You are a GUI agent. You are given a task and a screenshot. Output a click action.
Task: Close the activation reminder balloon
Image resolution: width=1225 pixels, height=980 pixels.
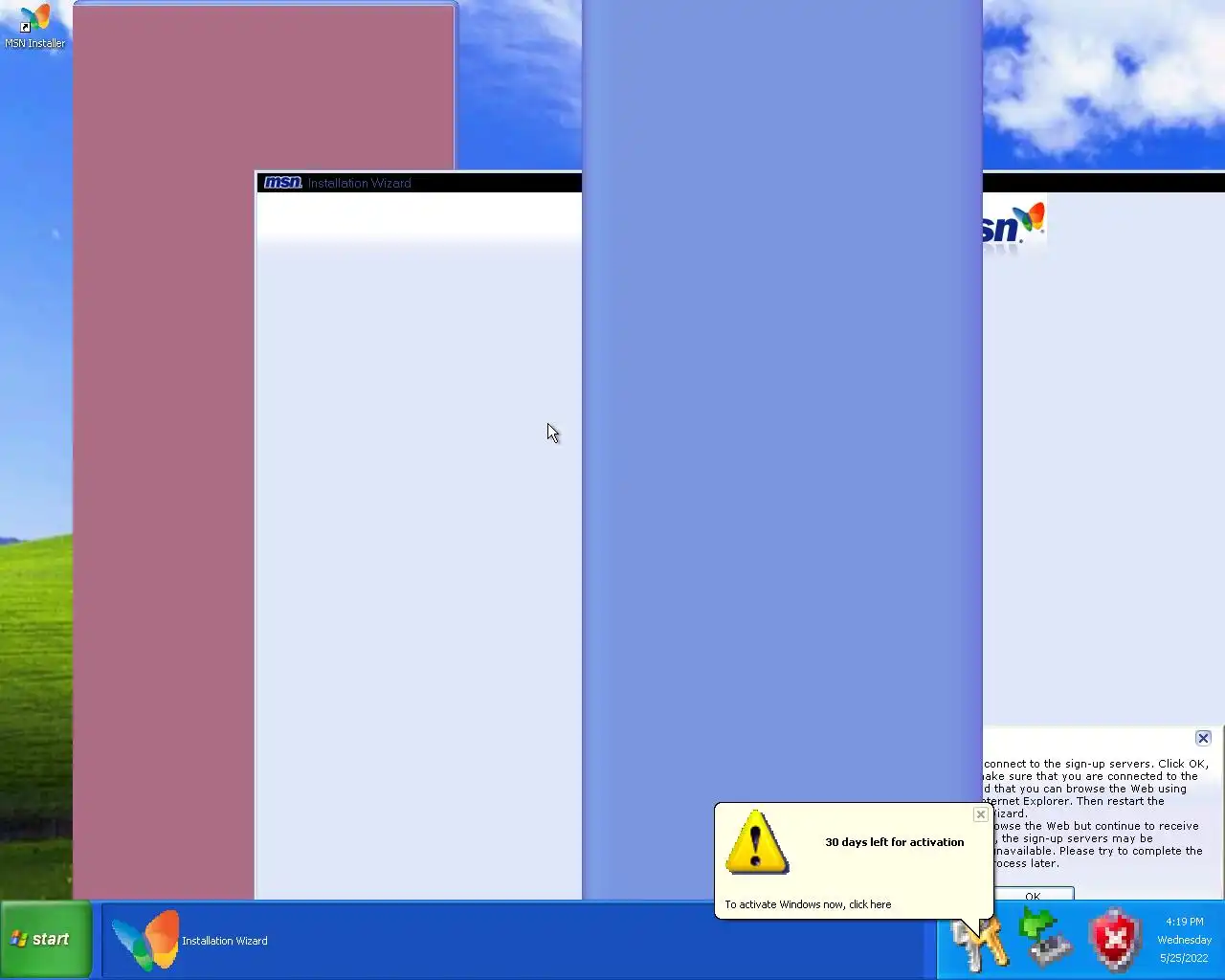pyautogui.click(x=980, y=814)
